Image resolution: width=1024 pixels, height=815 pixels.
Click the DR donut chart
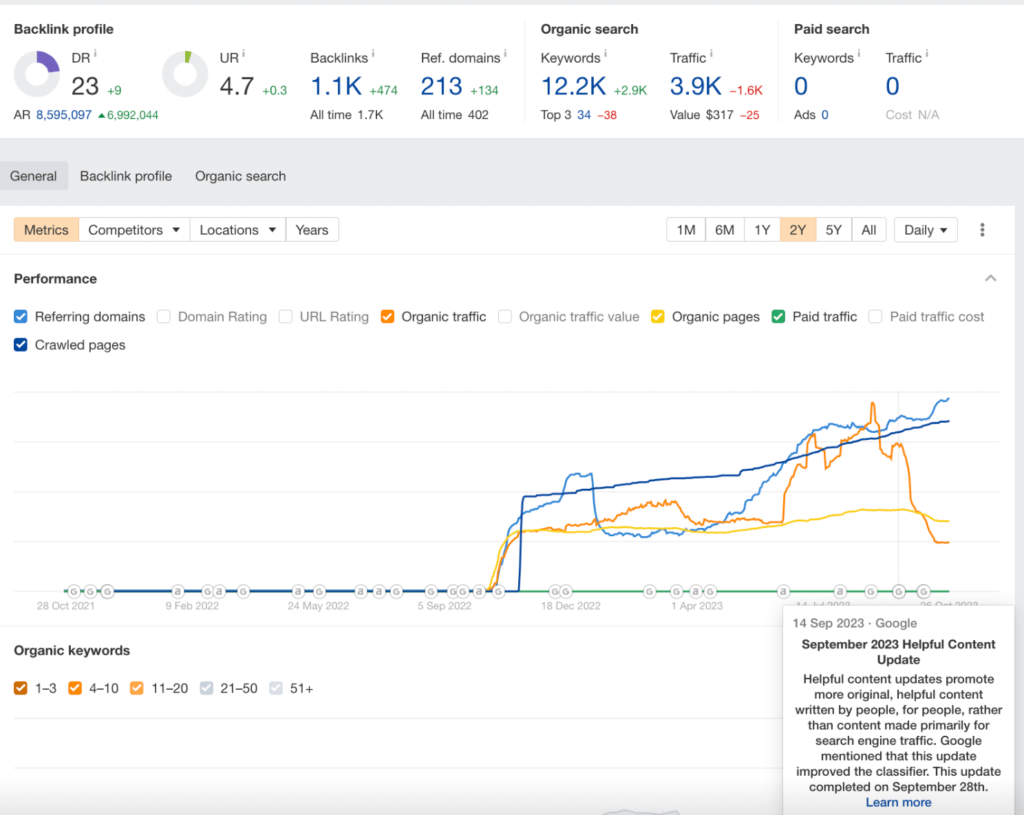coord(37,73)
